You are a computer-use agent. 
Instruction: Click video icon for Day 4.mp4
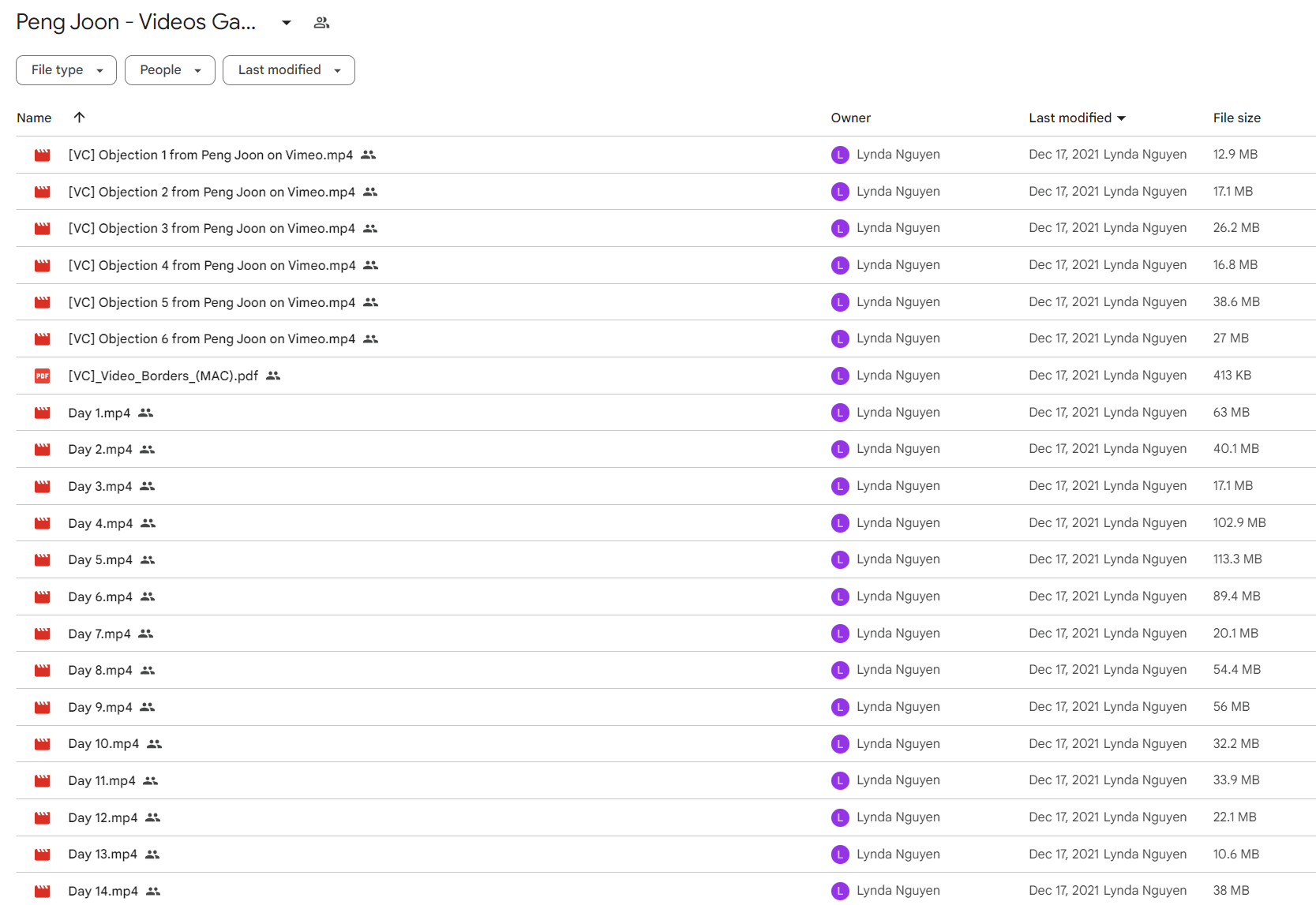43,523
